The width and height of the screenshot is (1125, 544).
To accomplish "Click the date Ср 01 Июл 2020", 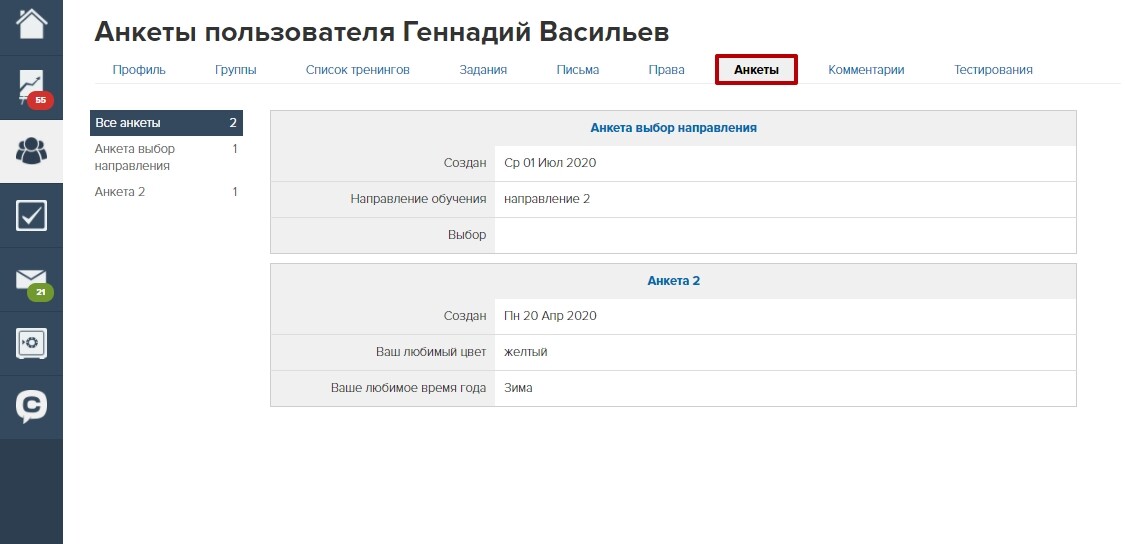I will (550, 163).
